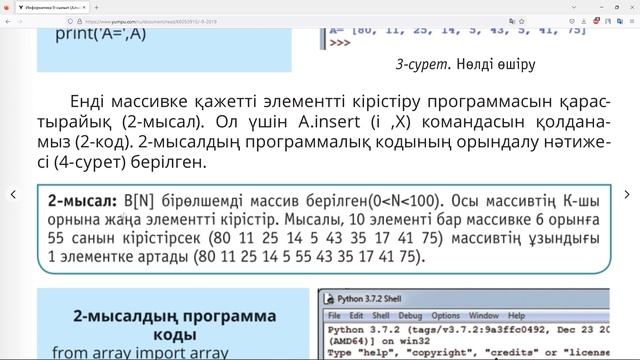Bookmark this page with the star icon
Screen dimensions: 640x360
521,21
